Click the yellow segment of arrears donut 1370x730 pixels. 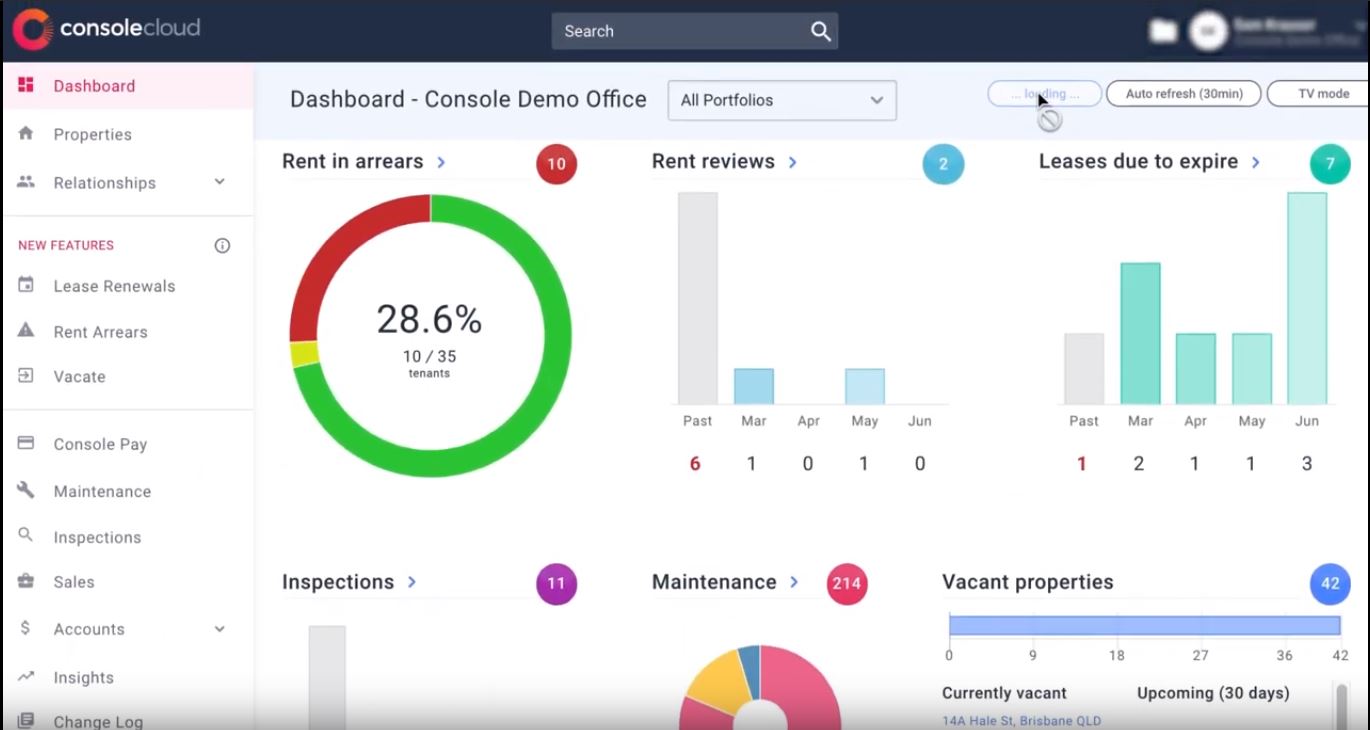[x=304, y=354]
